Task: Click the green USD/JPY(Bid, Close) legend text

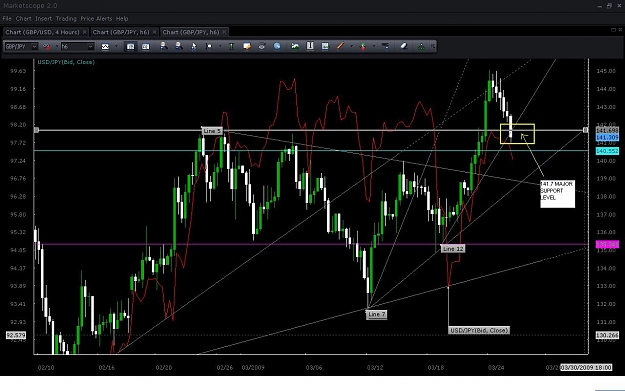Action: 66,62
